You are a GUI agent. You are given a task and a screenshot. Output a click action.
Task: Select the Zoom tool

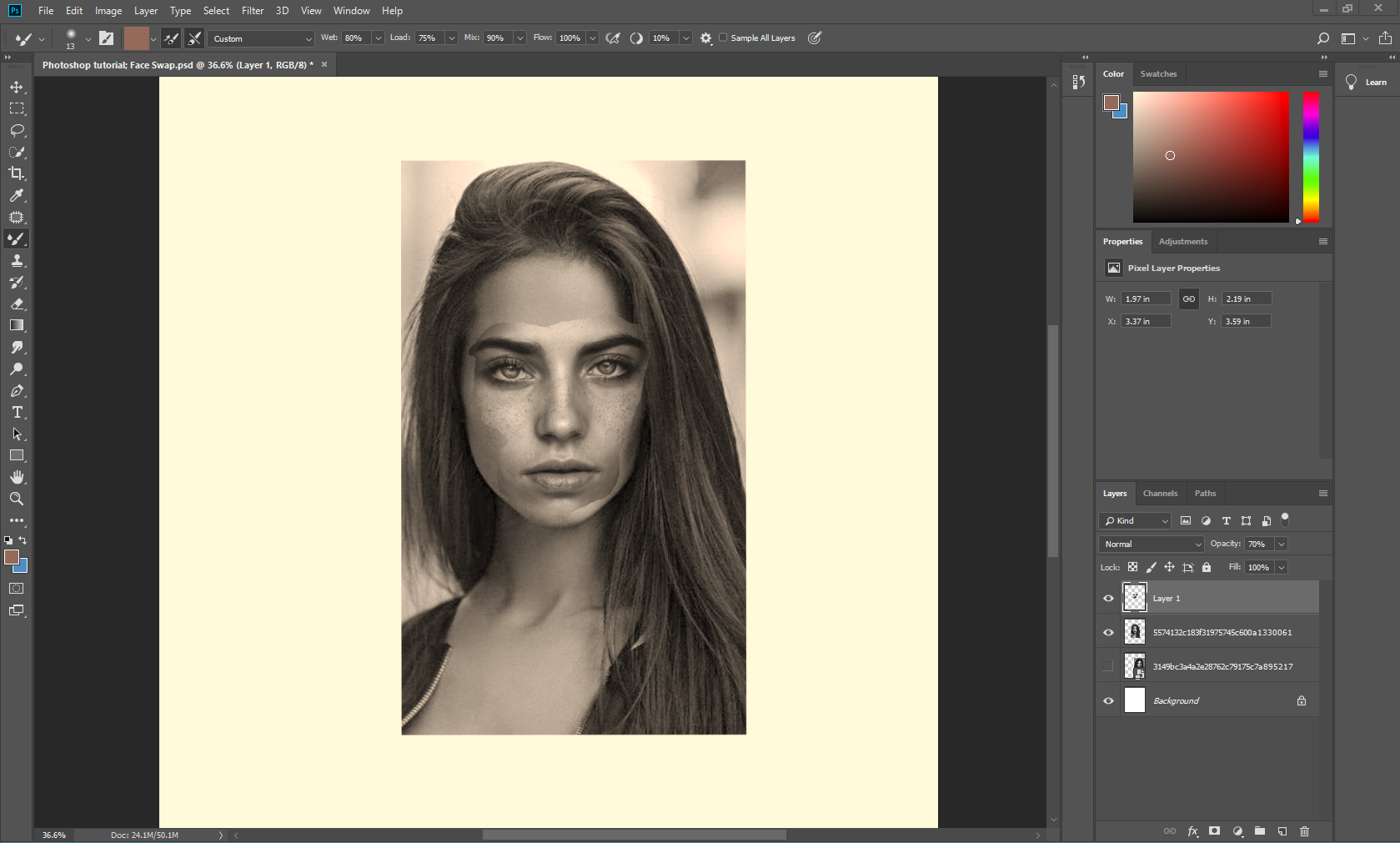tap(17, 499)
